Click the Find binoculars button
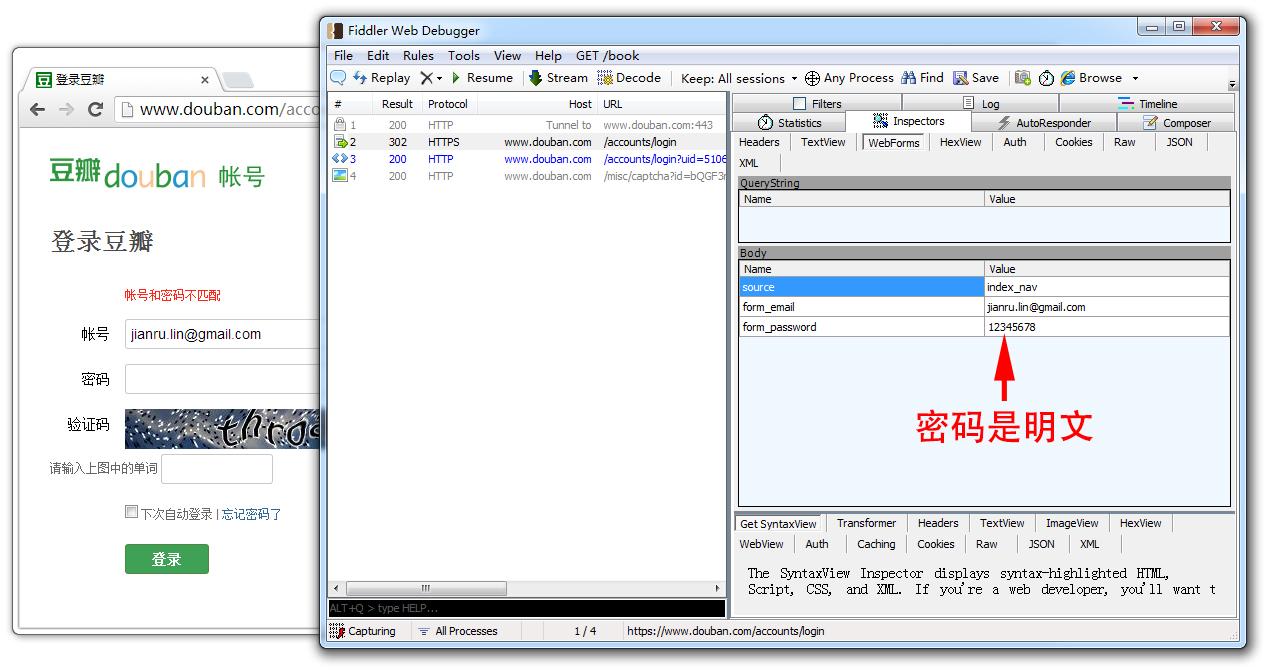Image resolution: width=1267 pixels, height=671 pixels. tap(922, 77)
